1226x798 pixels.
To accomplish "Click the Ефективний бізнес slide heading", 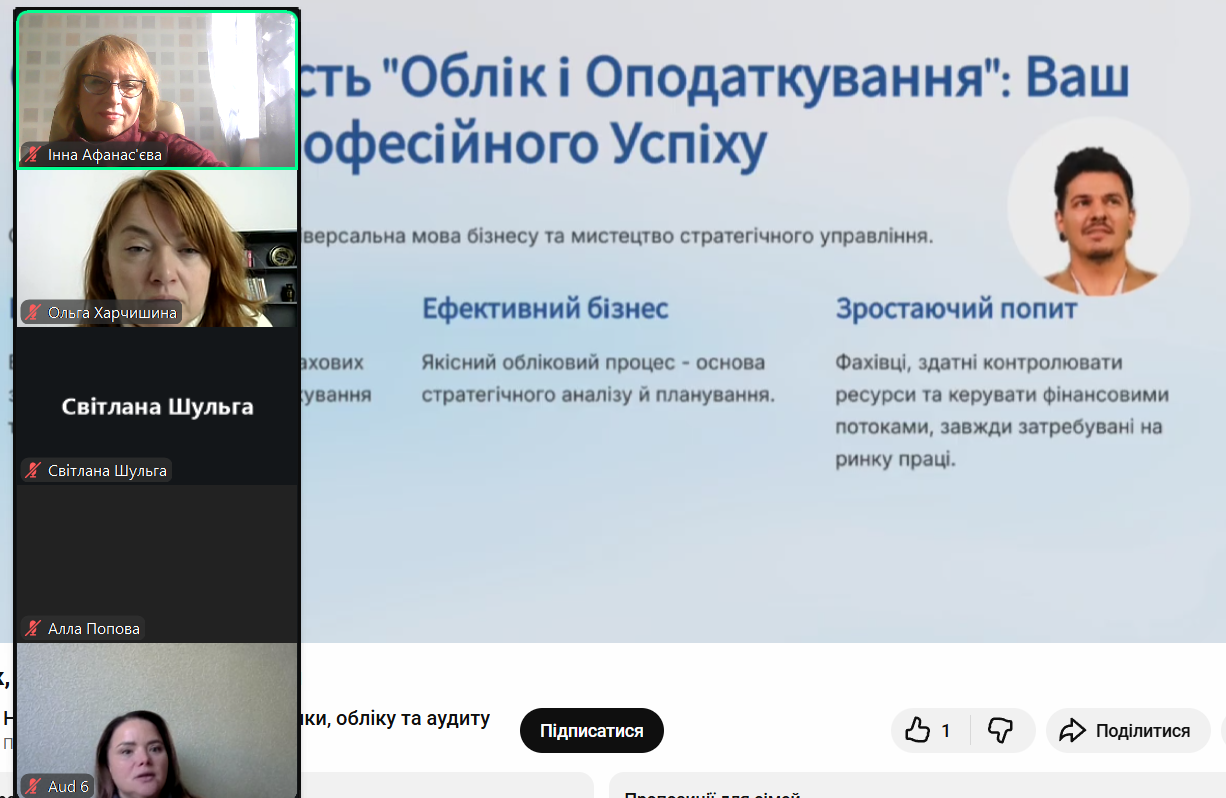I will (x=545, y=309).
